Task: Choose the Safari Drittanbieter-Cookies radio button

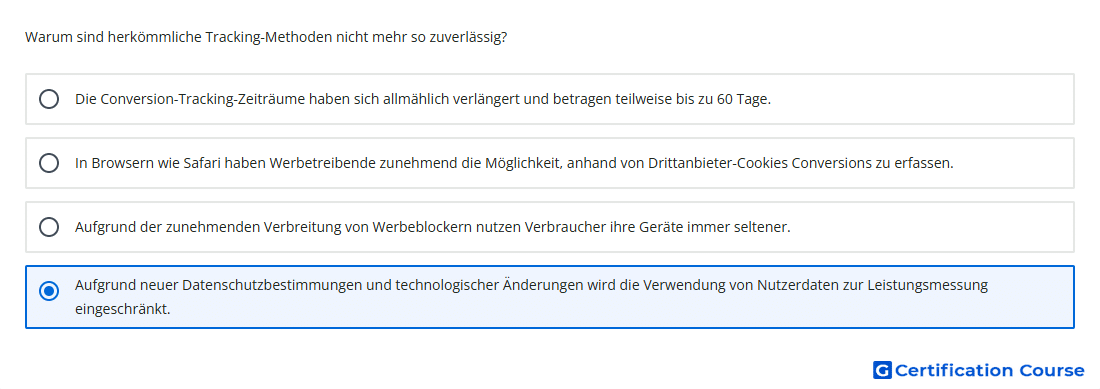Action: [x=49, y=163]
